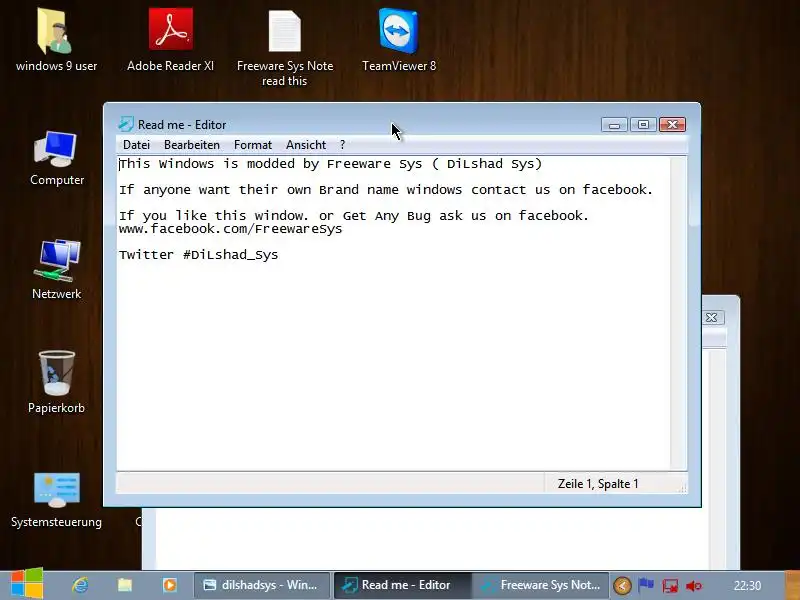Click the Twitter #DiLshad_Sys line
800x600 pixels.
click(198, 255)
